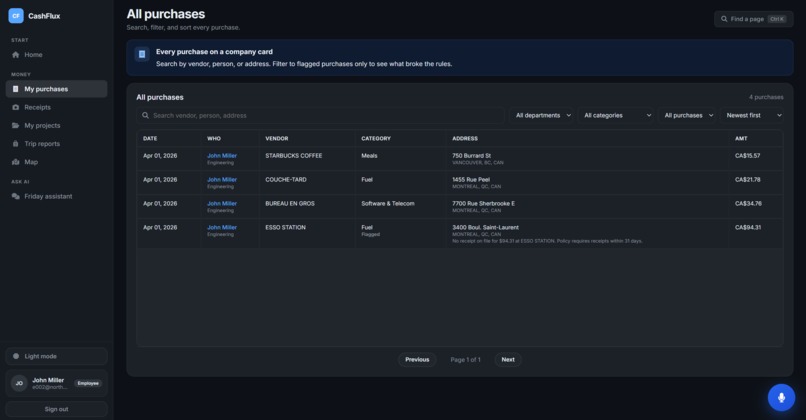The image size is (806, 420).
Task: Click the Employee role badge
Action: [88, 384]
